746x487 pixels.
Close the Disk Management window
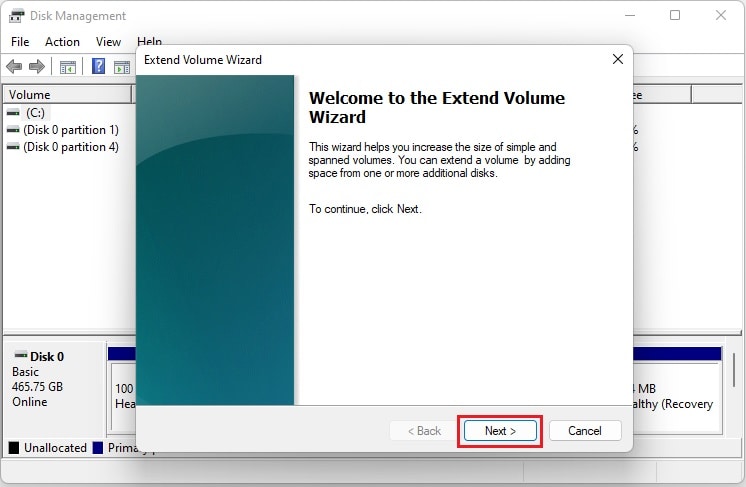pos(721,15)
